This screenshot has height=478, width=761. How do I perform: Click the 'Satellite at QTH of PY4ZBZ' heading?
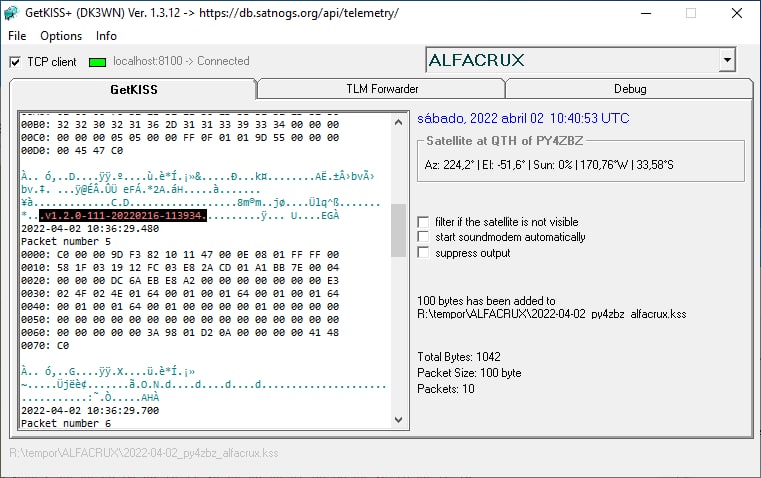pyautogui.click(x=505, y=141)
